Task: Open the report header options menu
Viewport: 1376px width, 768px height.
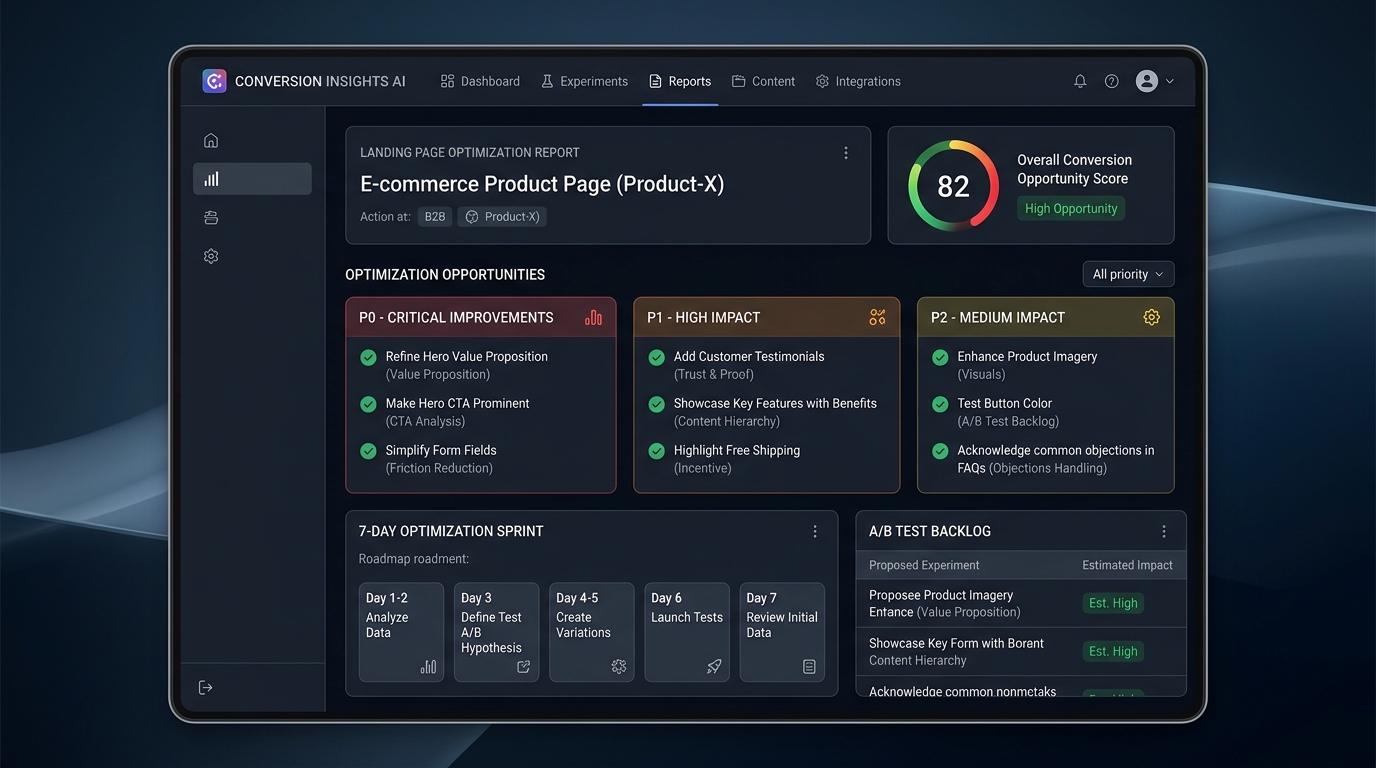Action: (x=846, y=153)
